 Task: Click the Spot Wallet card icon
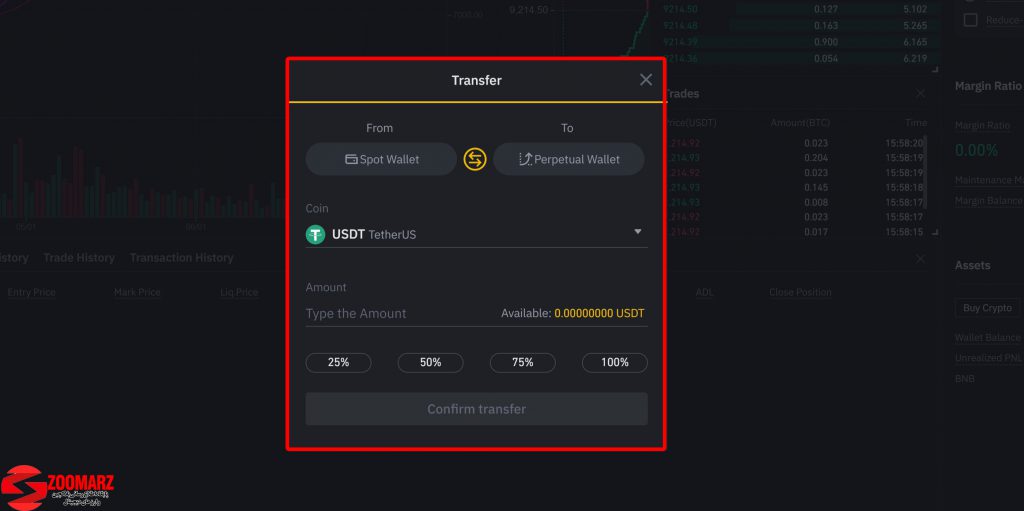pos(351,159)
